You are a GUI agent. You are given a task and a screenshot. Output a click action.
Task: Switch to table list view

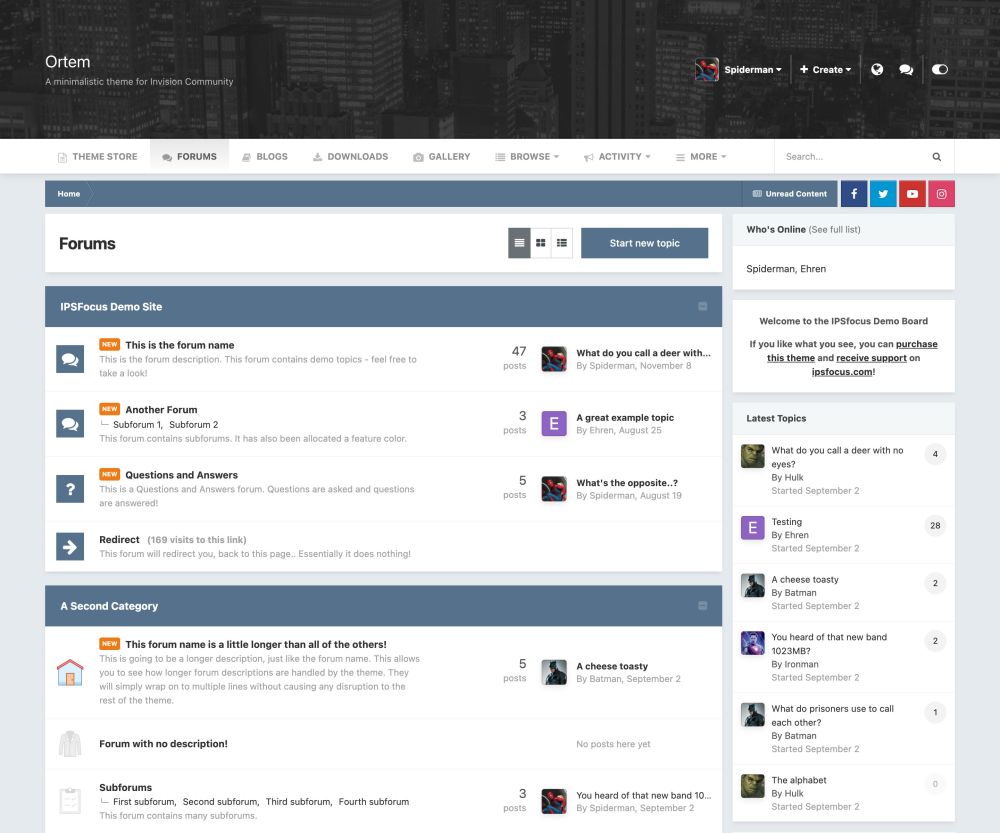519,243
